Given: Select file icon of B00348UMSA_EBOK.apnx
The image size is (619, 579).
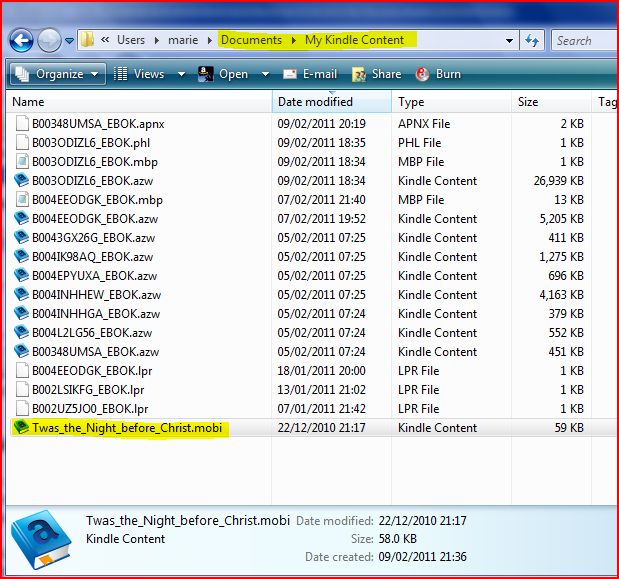Looking at the screenshot, I should coord(22,124).
